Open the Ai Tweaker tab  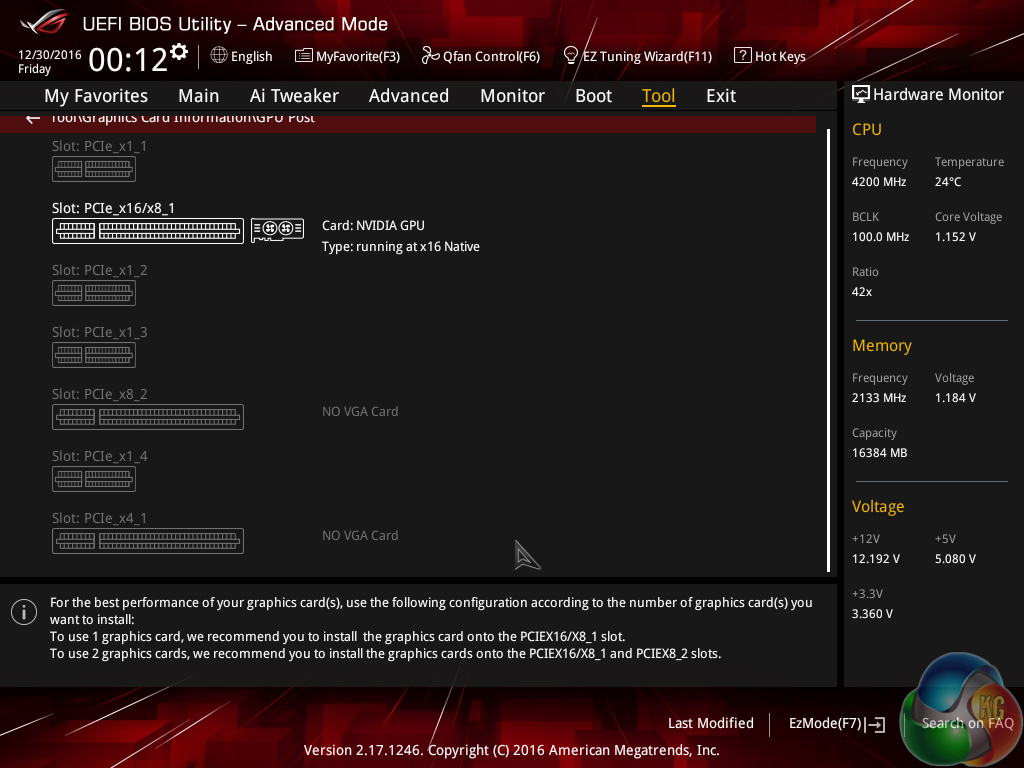point(294,96)
